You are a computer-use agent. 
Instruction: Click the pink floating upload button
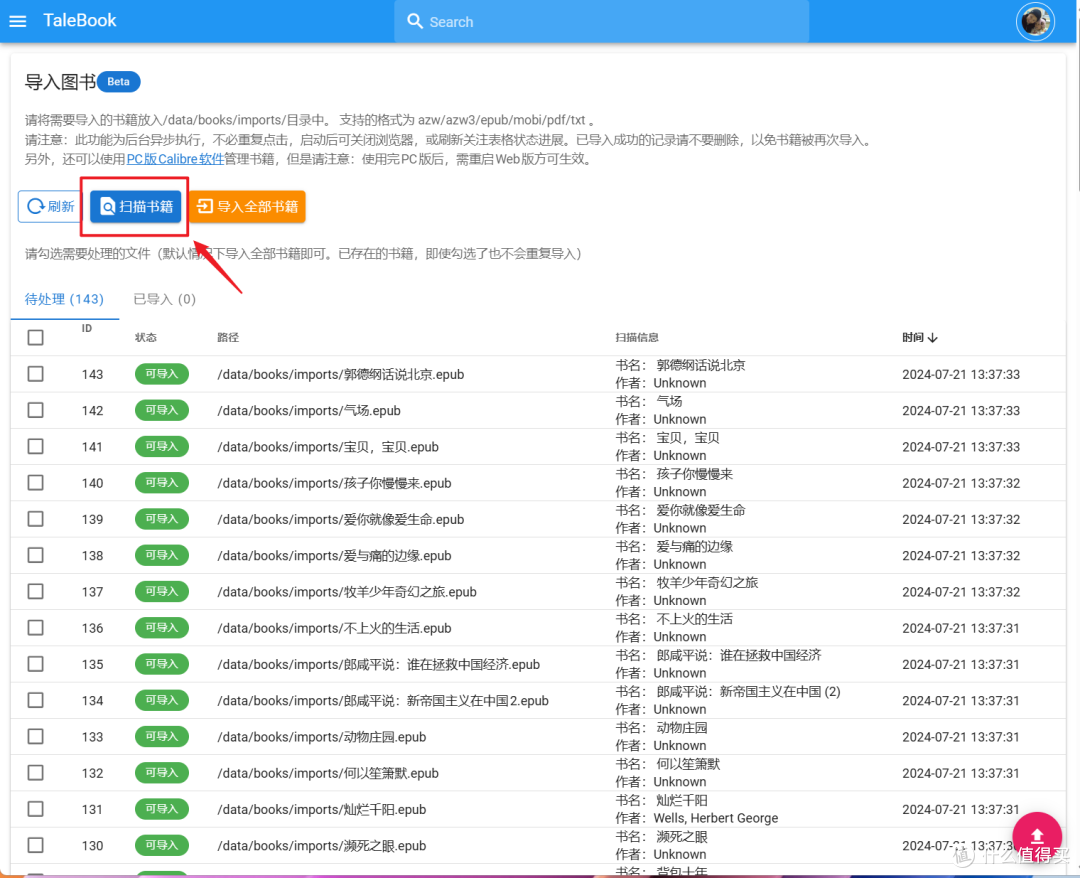[1037, 837]
